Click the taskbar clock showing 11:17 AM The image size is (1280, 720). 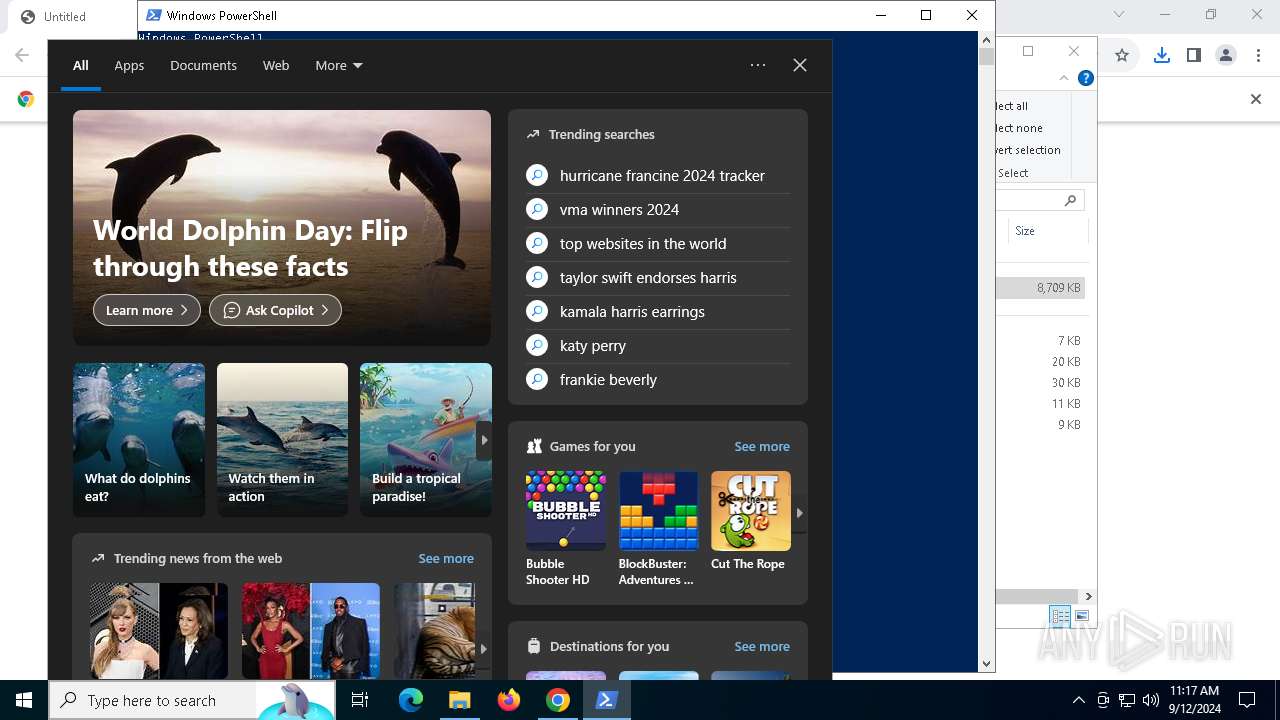(x=1194, y=700)
